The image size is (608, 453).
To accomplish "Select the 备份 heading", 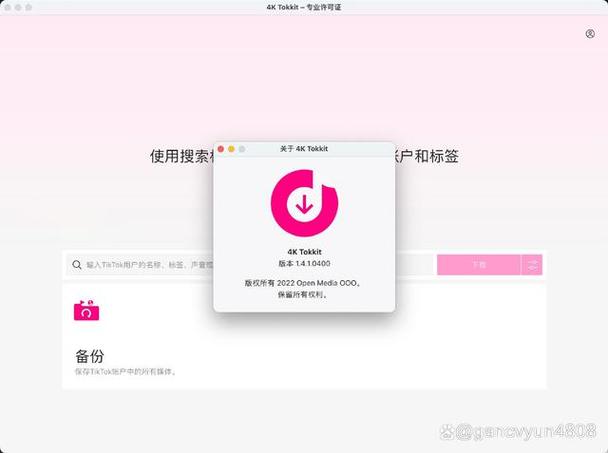I will coord(90,356).
